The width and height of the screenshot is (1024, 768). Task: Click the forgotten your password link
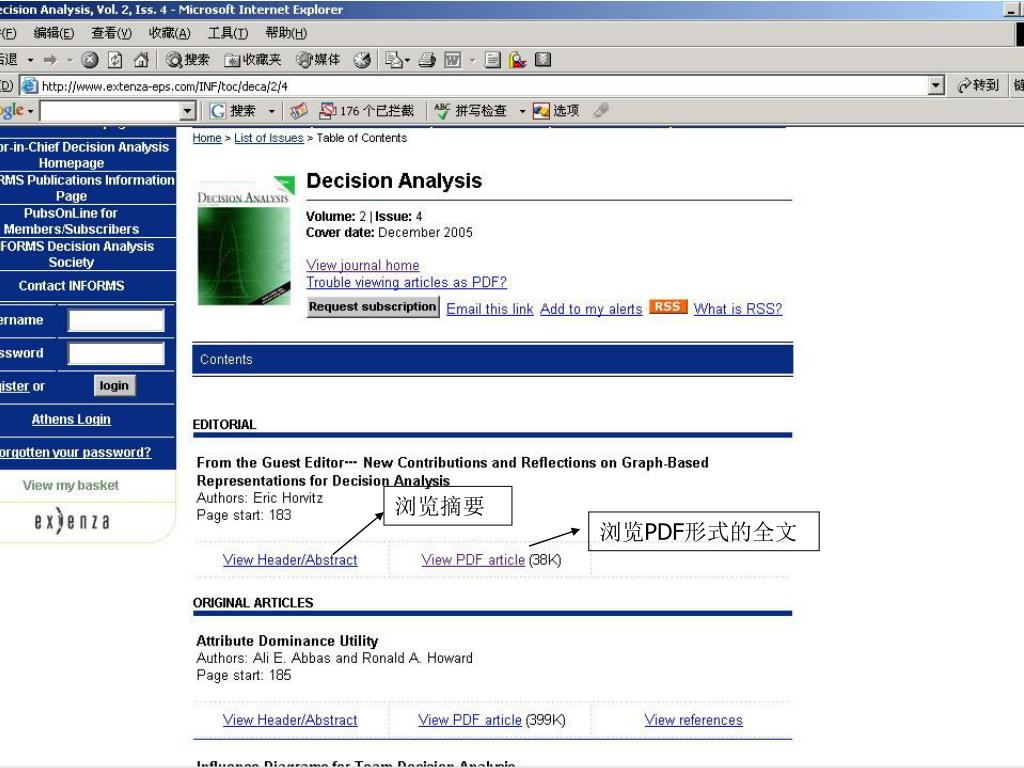(75, 452)
